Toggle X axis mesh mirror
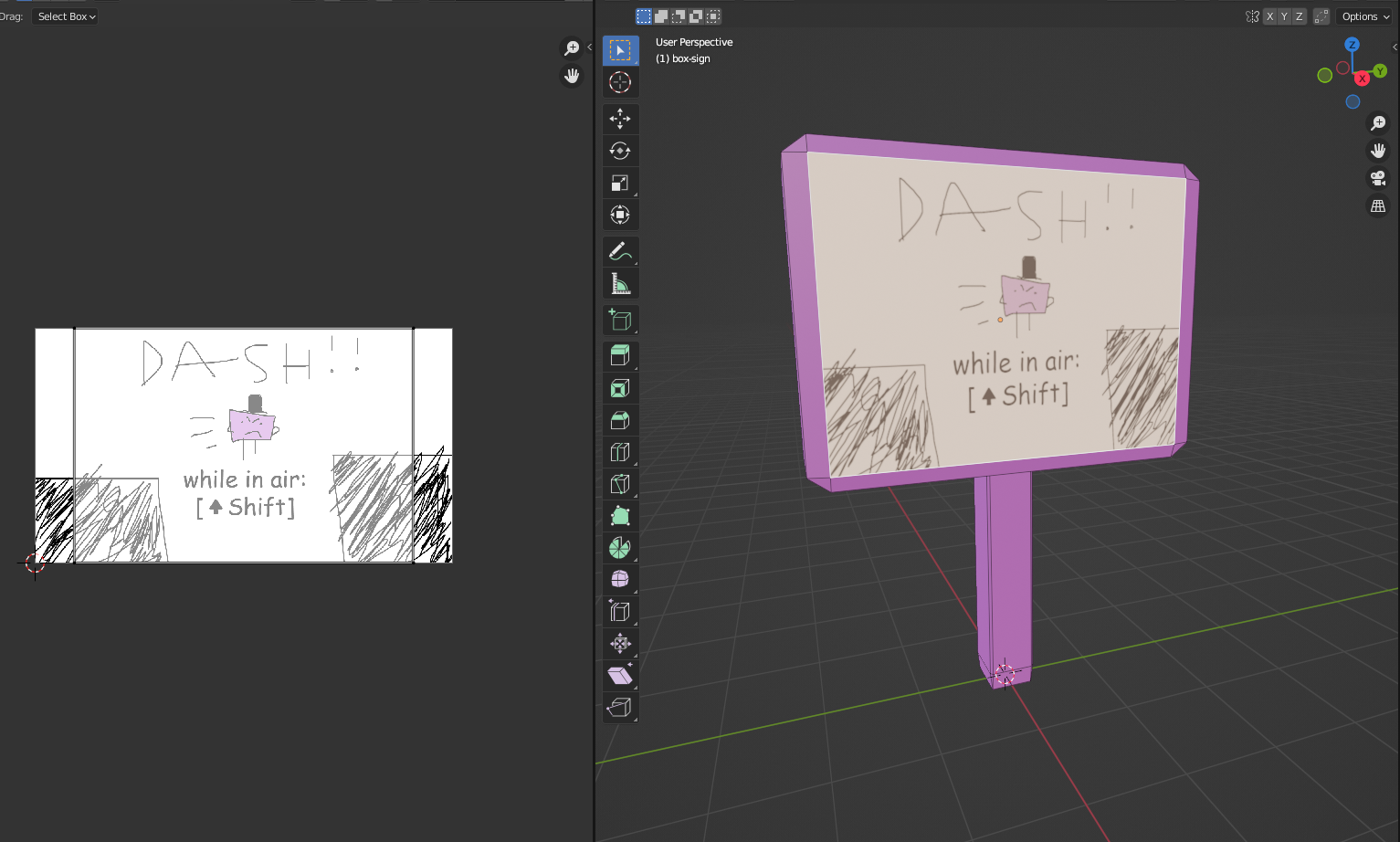1400x842 pixels. (x=1269, y=16)
